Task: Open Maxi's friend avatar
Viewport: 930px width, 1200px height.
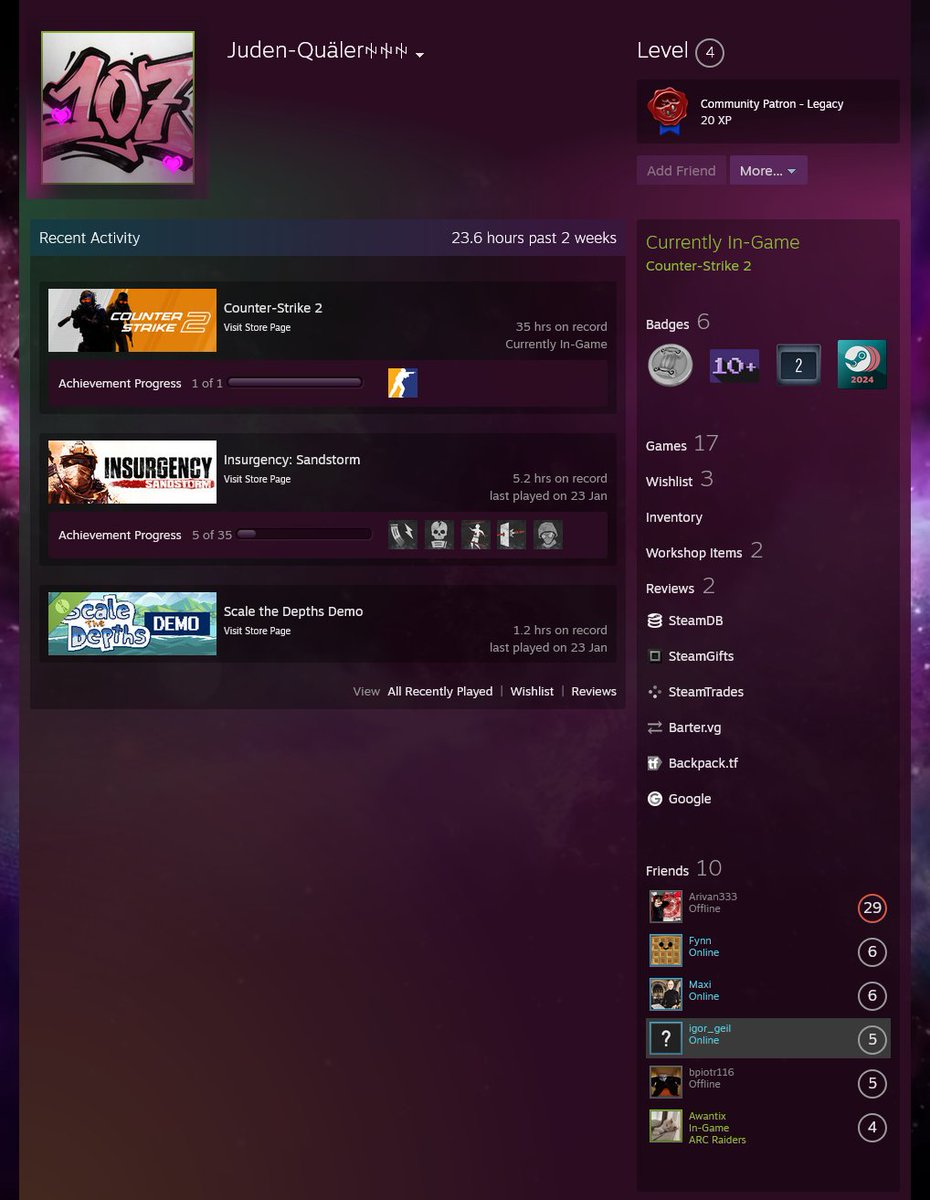Action: point(666,995)
